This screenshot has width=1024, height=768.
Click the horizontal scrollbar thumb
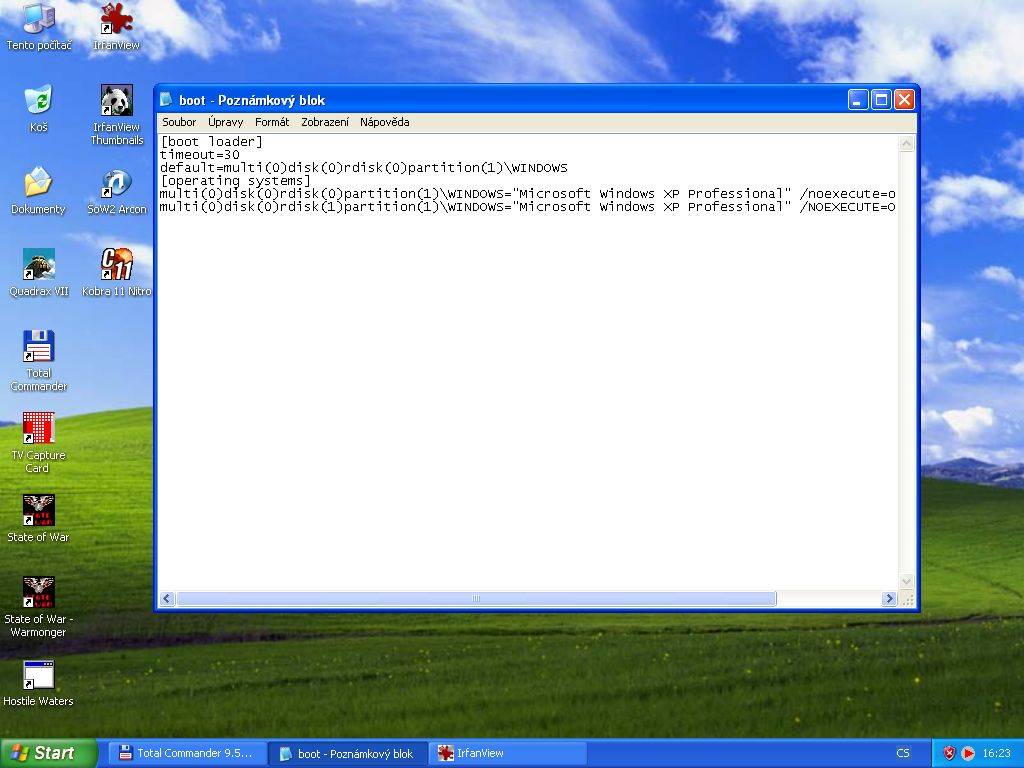pyautogui.click(x=476, y=599)
